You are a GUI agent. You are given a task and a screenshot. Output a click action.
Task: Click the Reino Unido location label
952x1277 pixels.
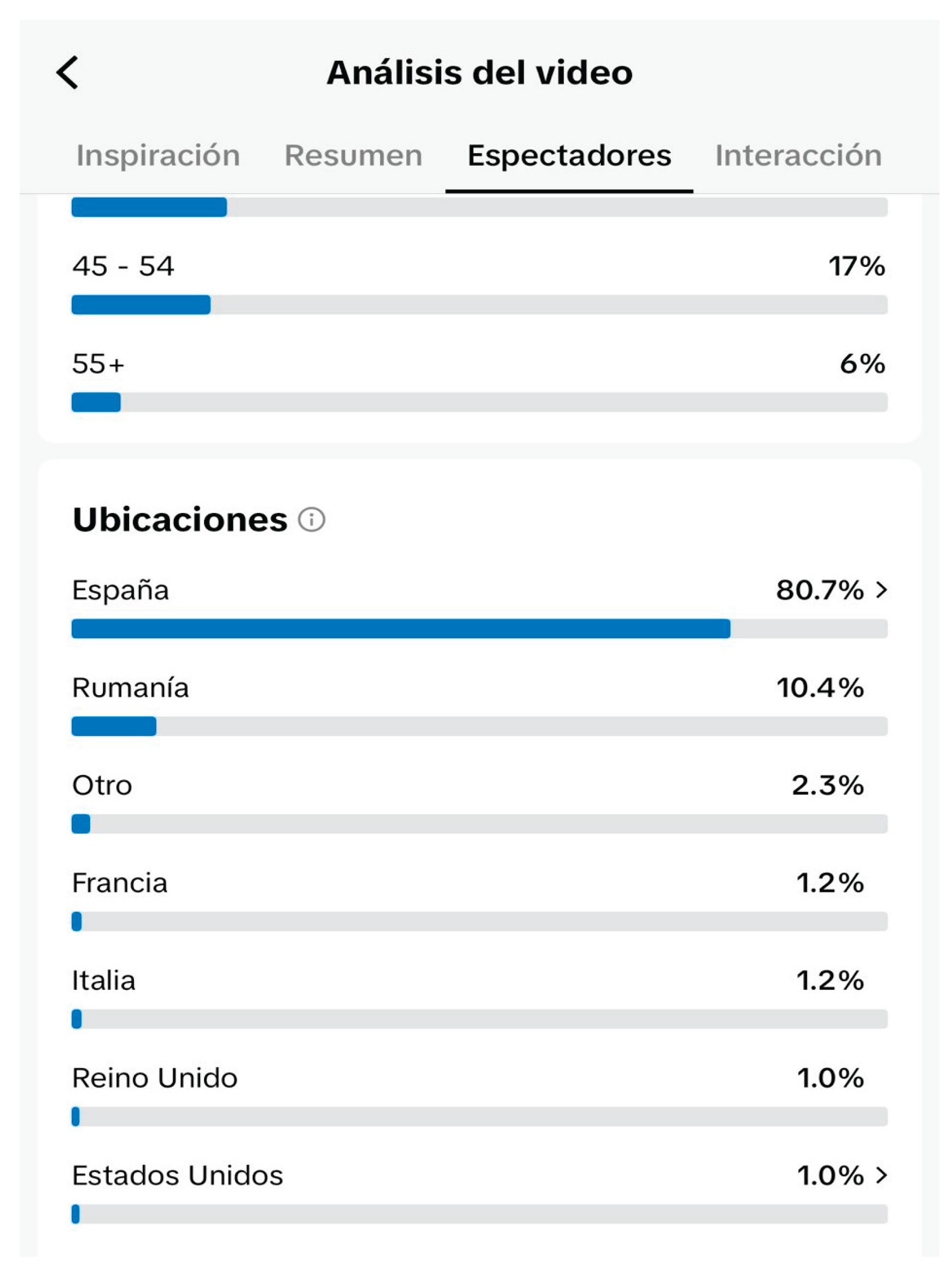coord(154,1078)
